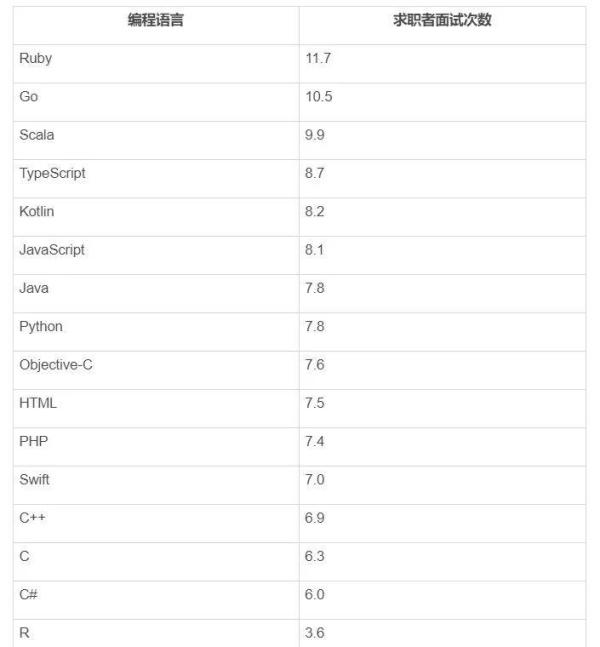The image size is (600, 647).
Task: Click the Go language cell
Action: click(x=29, y=97)
